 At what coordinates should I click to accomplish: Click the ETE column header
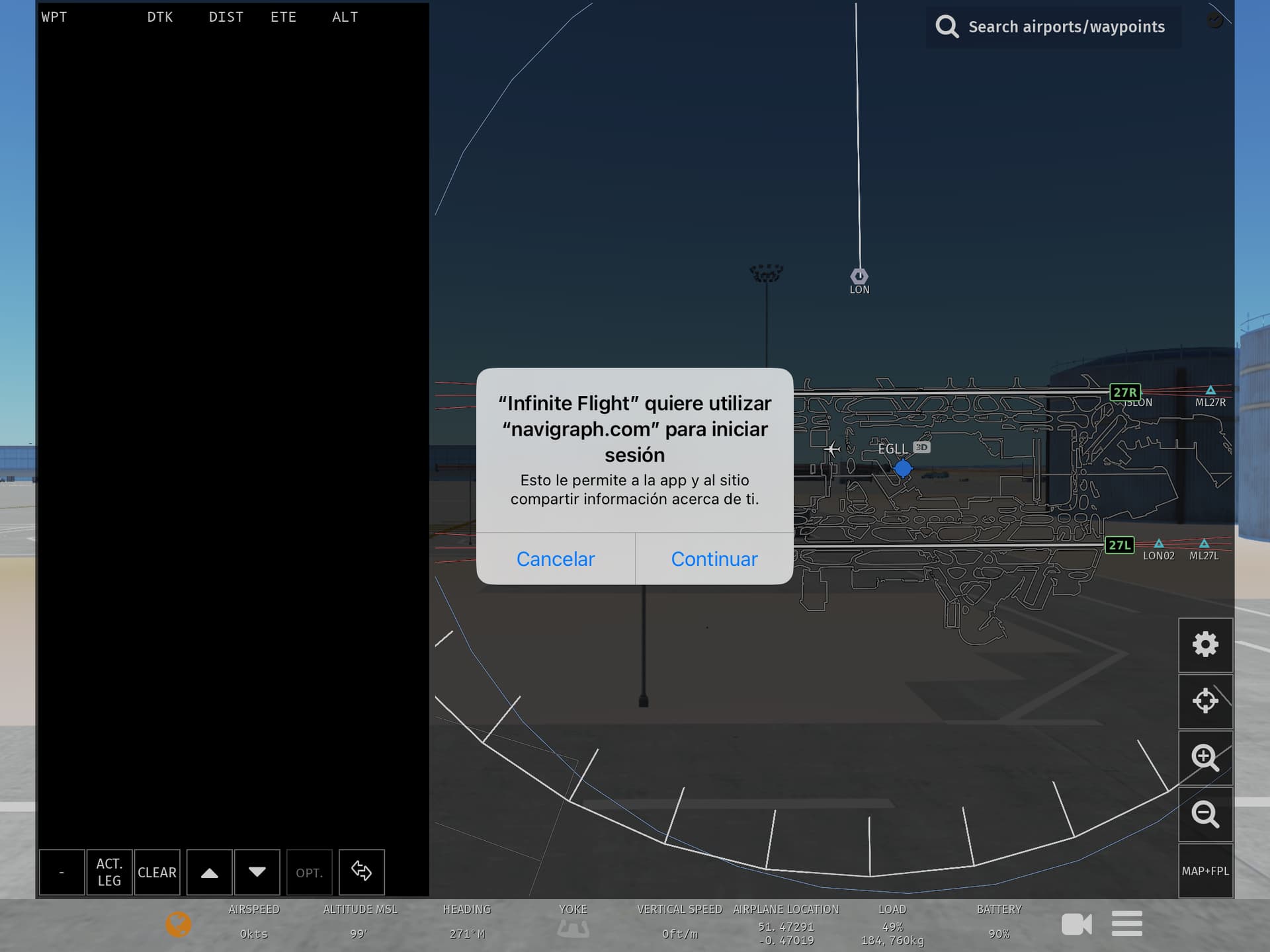(284, 17)
